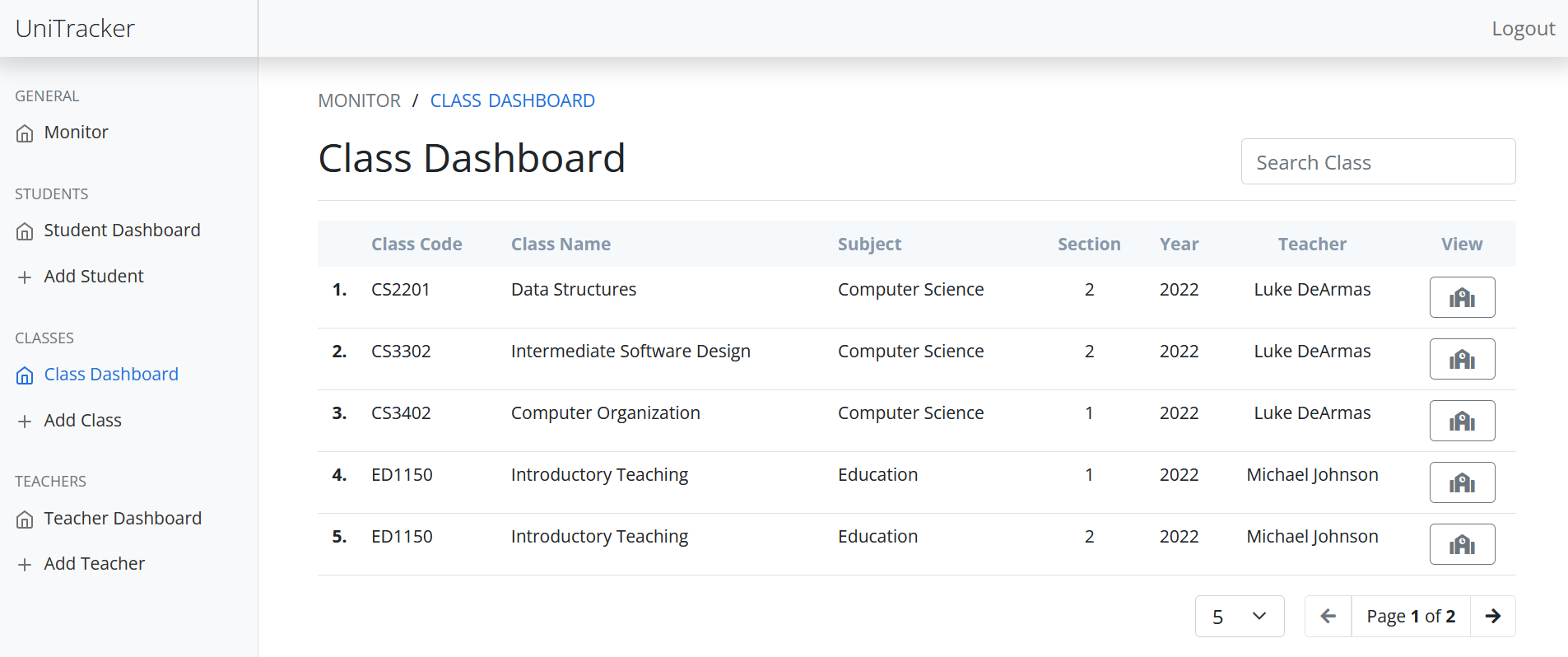Select Class Dashboard sidebar item
This screenshot has height=657, width=1568.
click(111, 375)
